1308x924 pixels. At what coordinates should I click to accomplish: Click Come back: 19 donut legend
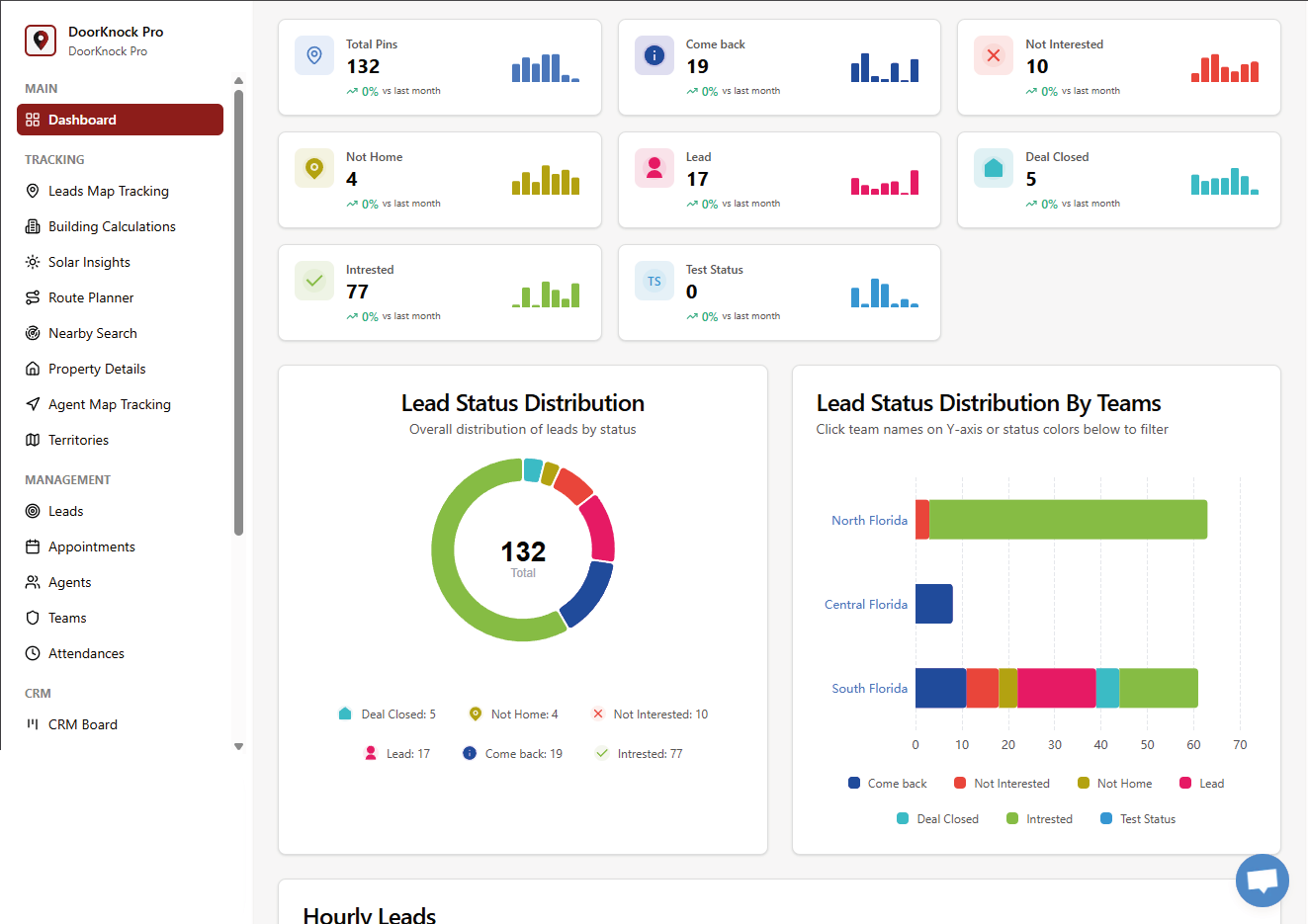(512, 754)
